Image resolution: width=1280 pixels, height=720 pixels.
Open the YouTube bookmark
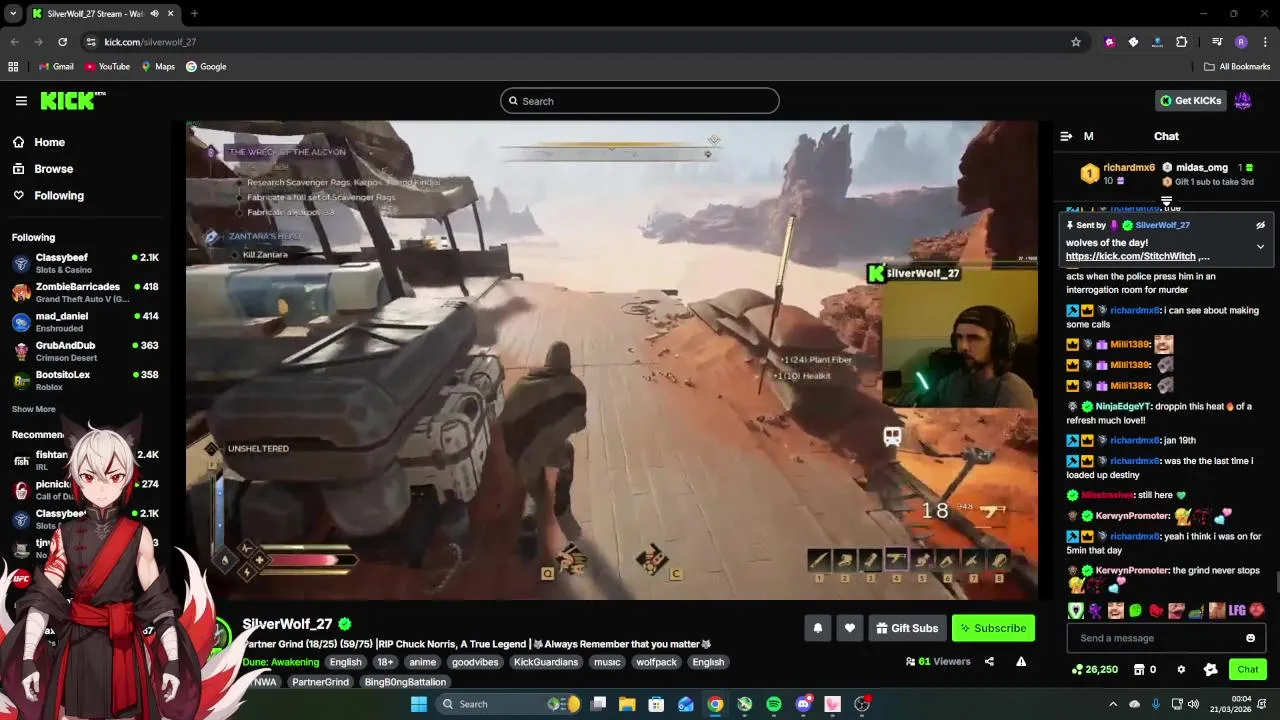pyautogui.click(x=108, y=66)
